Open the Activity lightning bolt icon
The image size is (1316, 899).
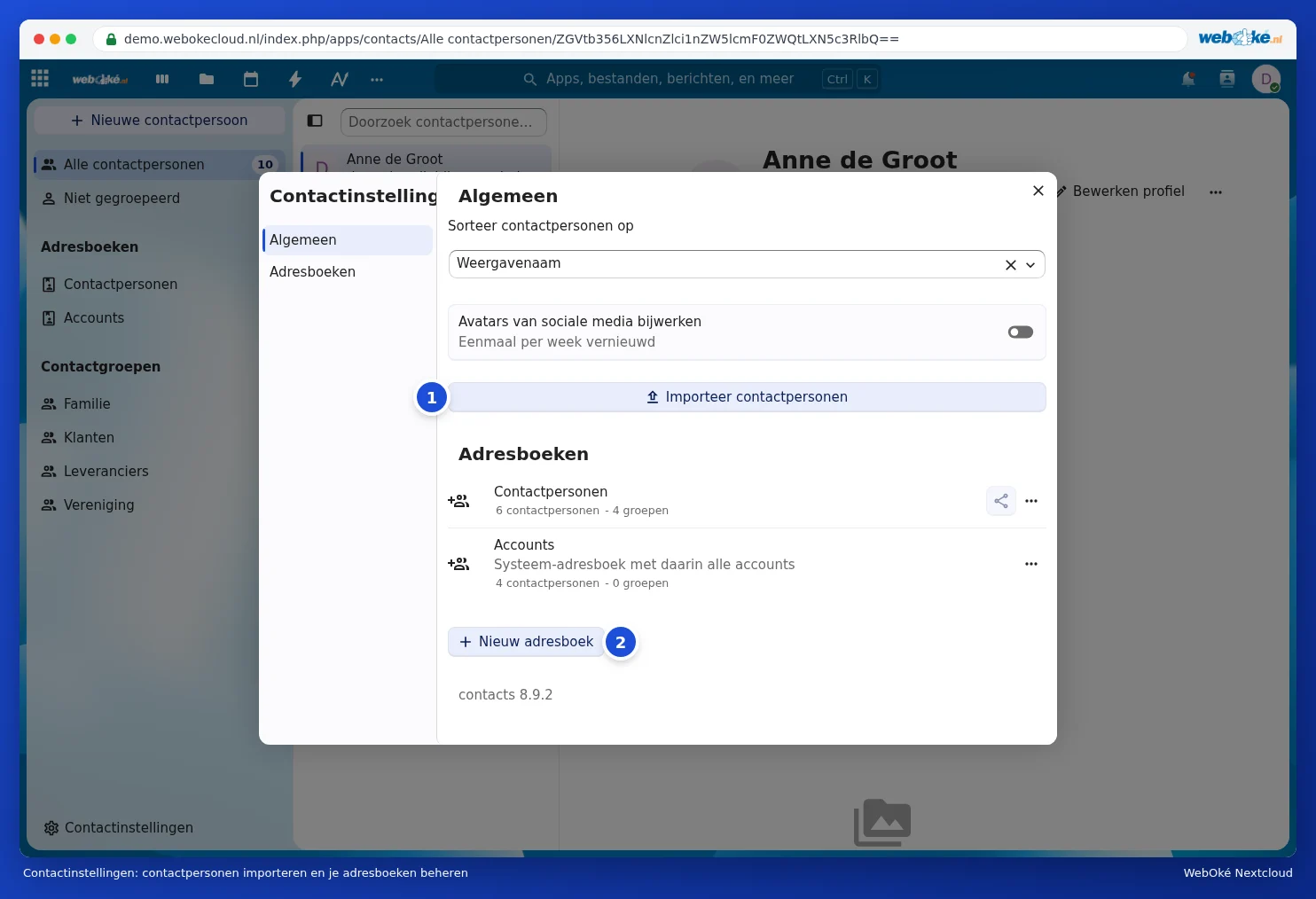click(x=295, y=79)
